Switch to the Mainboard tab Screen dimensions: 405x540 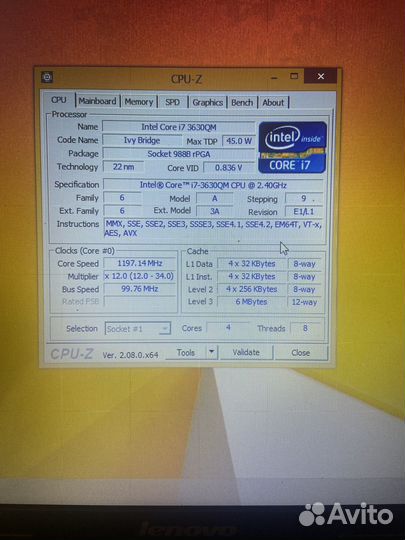click(x=97, y=101)
